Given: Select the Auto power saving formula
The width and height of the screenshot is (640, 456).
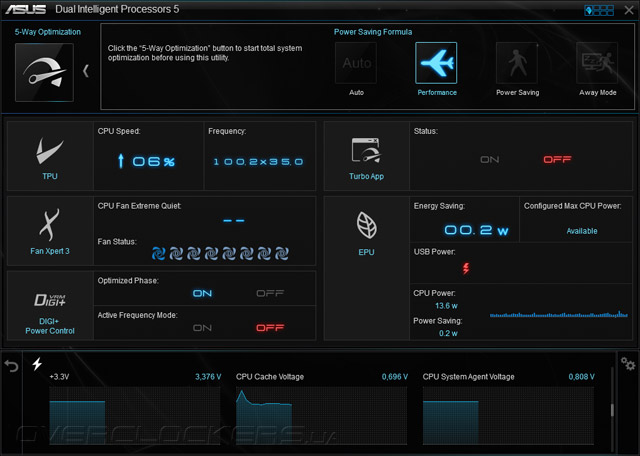Looking at the screenshot, I should pyautogui.click(x=356, y=63).
